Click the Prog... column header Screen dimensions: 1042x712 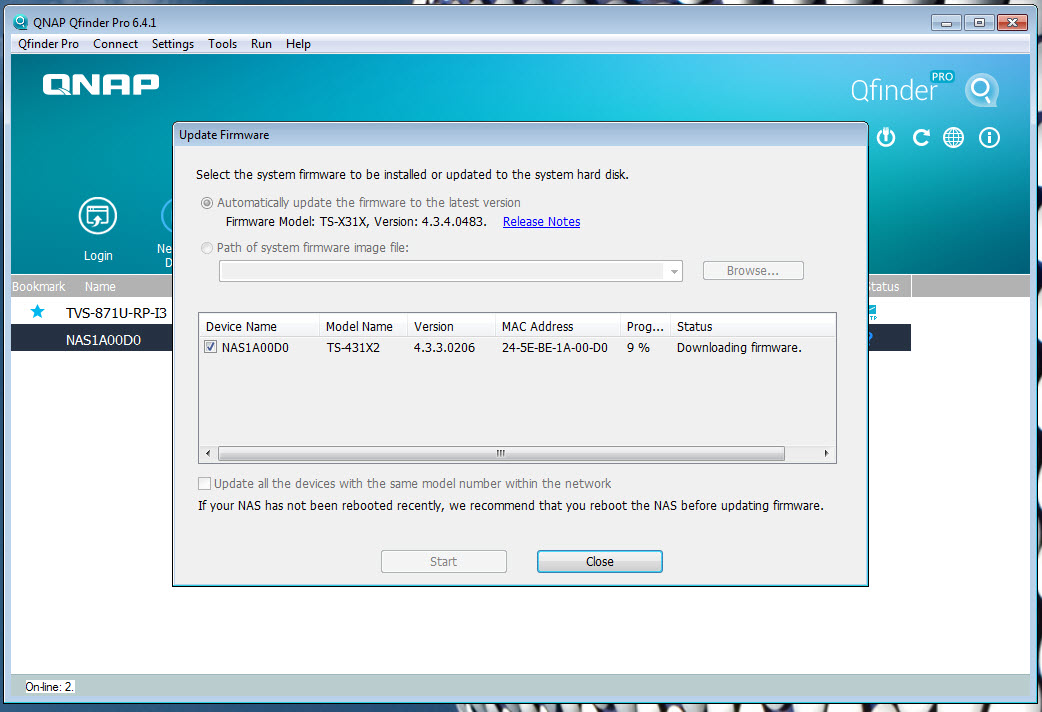click(645, 326)
